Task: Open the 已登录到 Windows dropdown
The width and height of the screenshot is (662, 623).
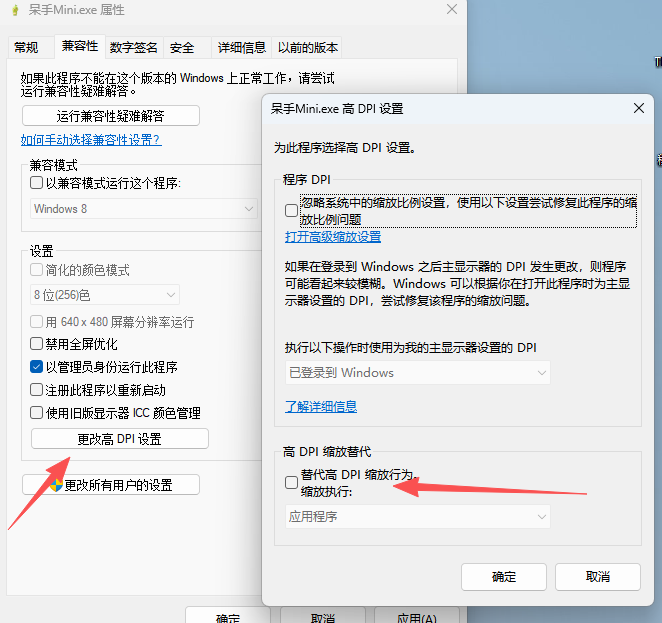Action: coord(418,373)
